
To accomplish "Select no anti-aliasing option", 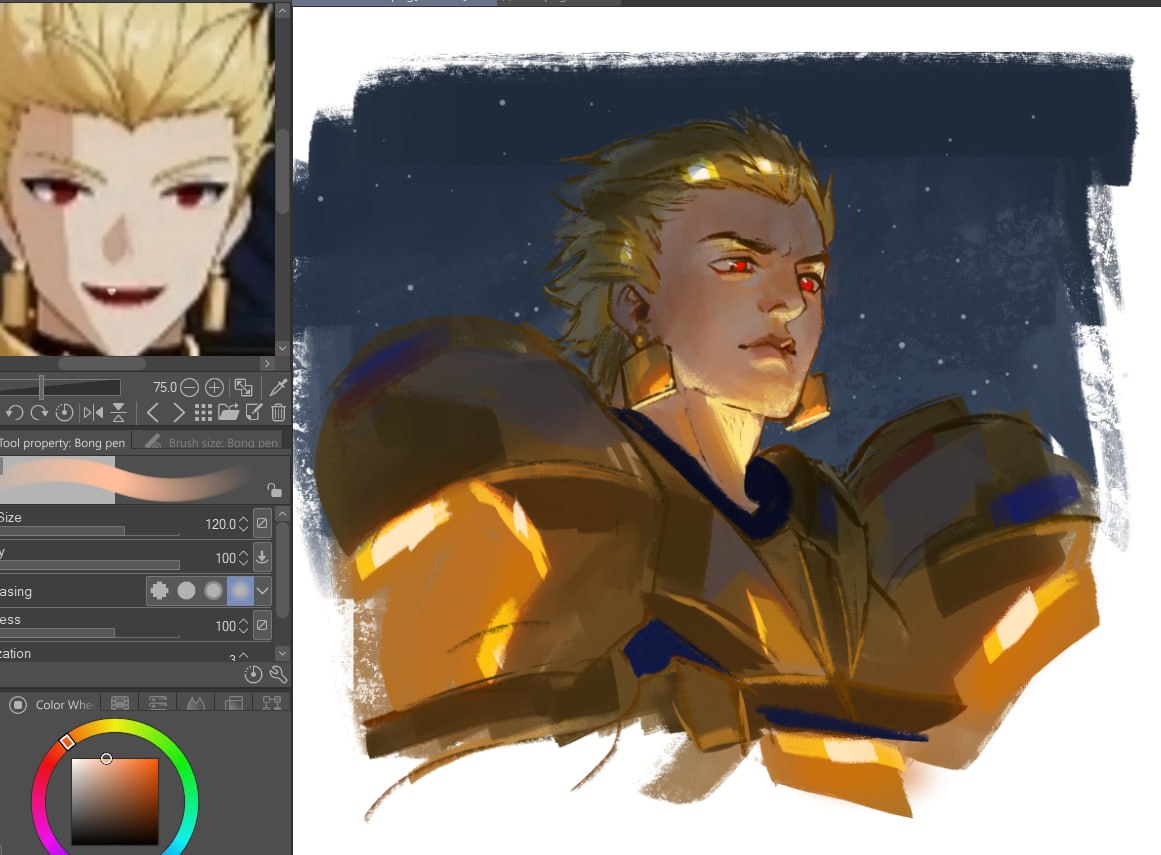I will point(159,591).
